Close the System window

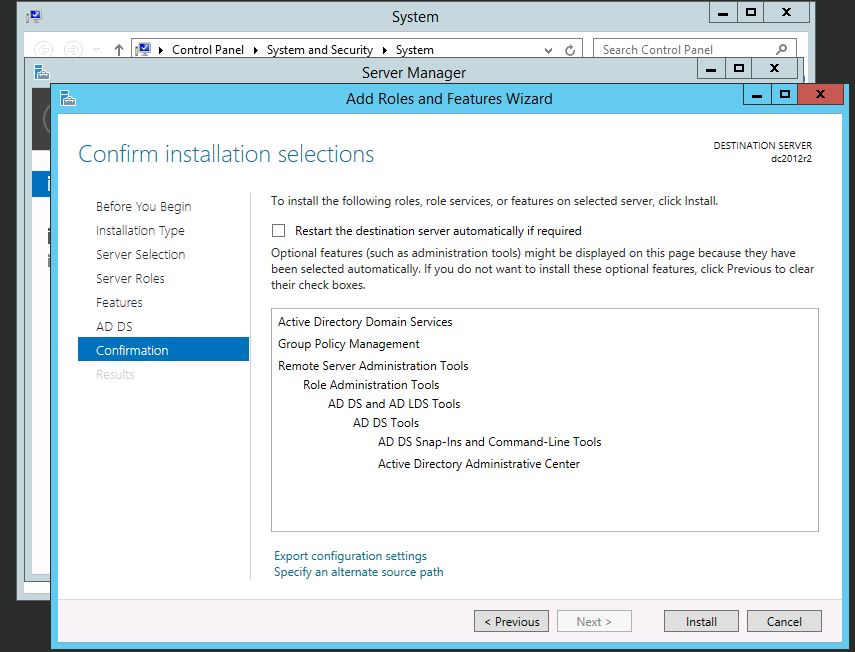[786, 13]
